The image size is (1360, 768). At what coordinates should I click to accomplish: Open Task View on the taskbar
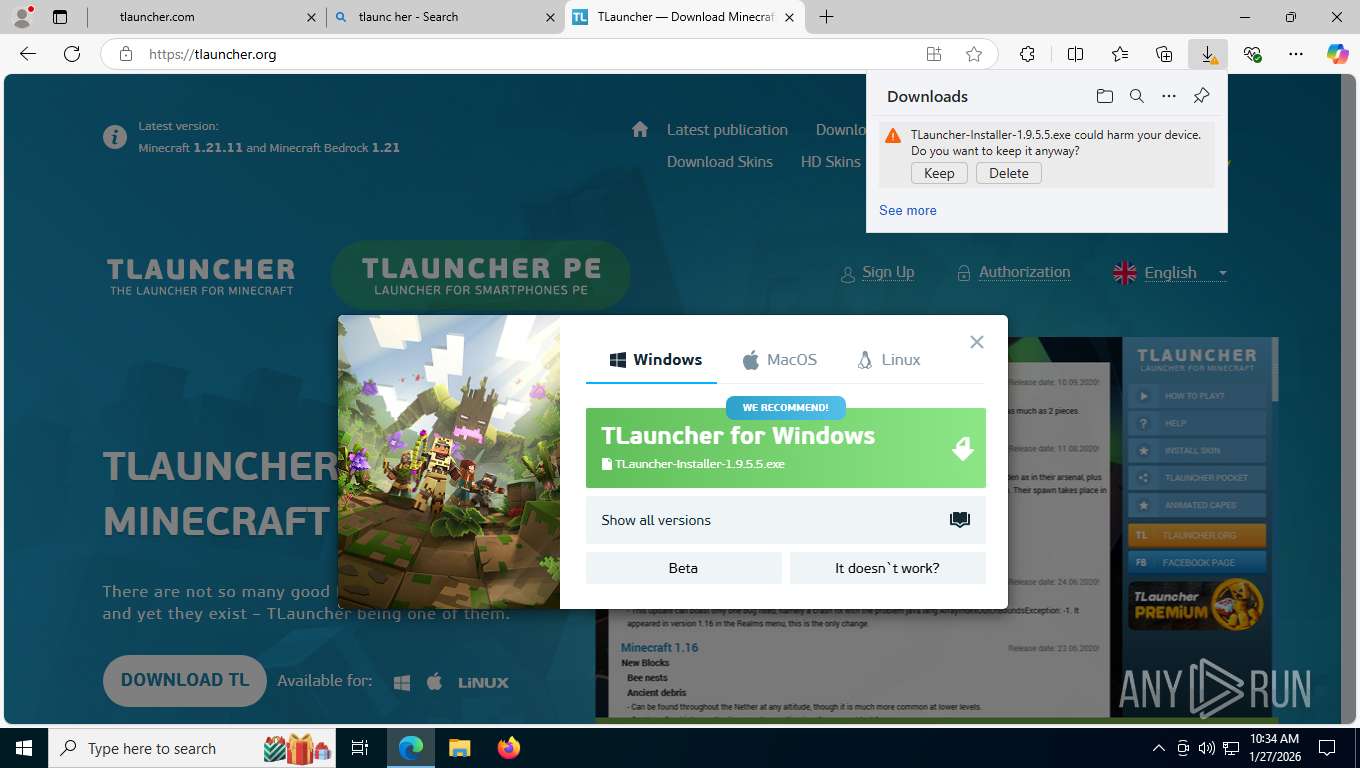[x=360, y=748]
